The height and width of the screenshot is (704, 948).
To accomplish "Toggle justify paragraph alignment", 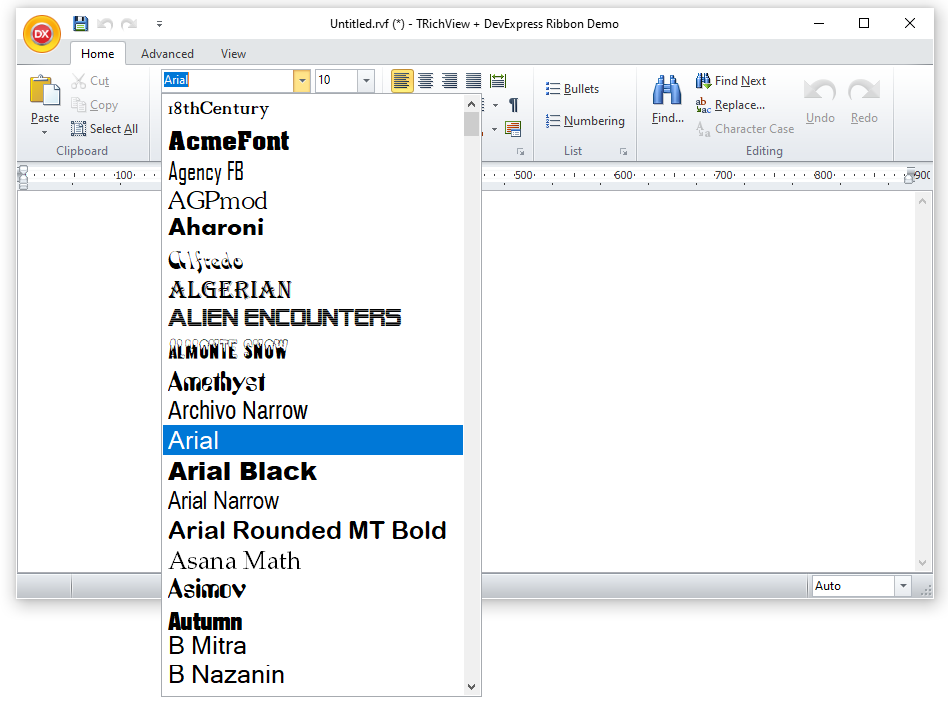I will [473, 80].
